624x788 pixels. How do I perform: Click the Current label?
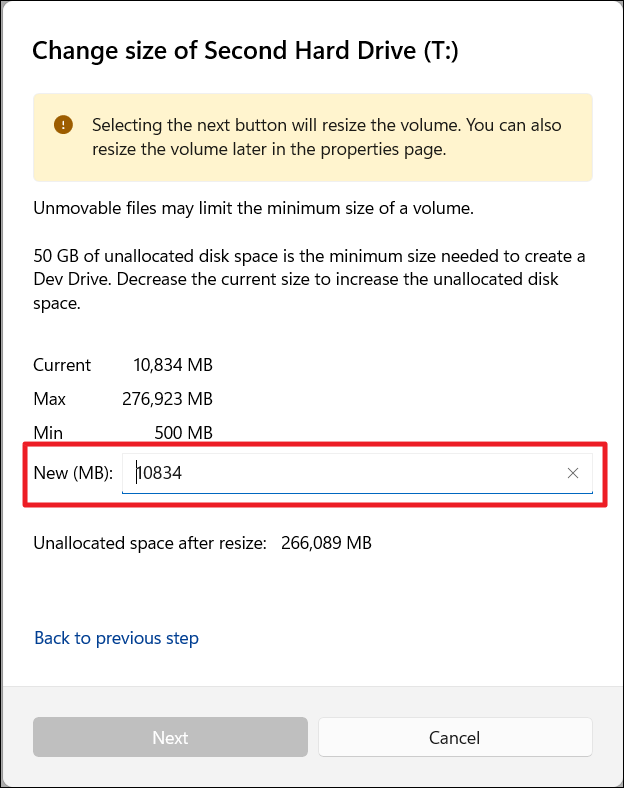[62, 365]
